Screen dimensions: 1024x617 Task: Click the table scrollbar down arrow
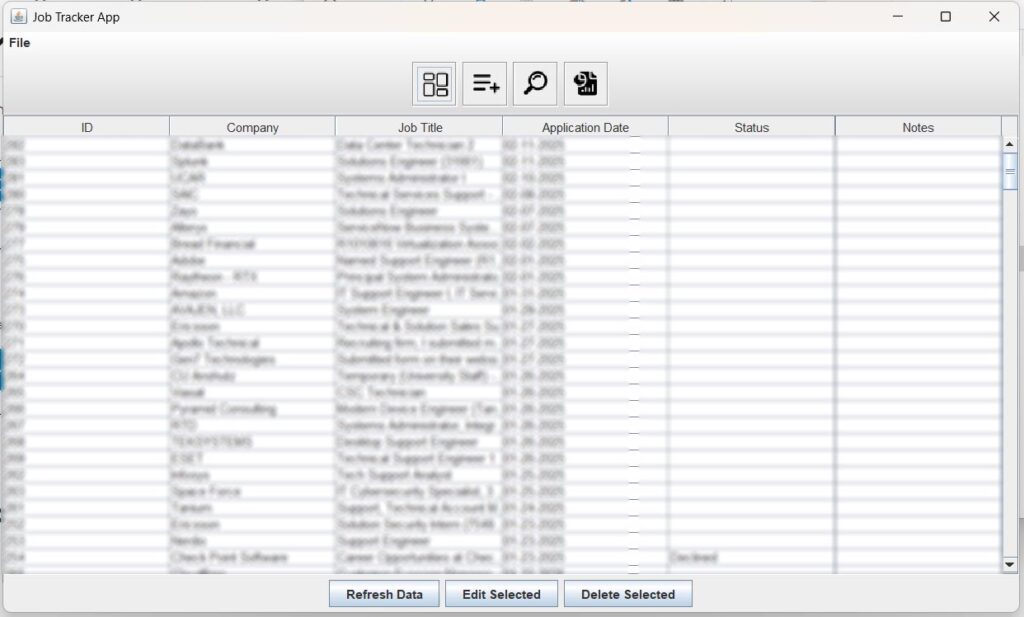1010,565
